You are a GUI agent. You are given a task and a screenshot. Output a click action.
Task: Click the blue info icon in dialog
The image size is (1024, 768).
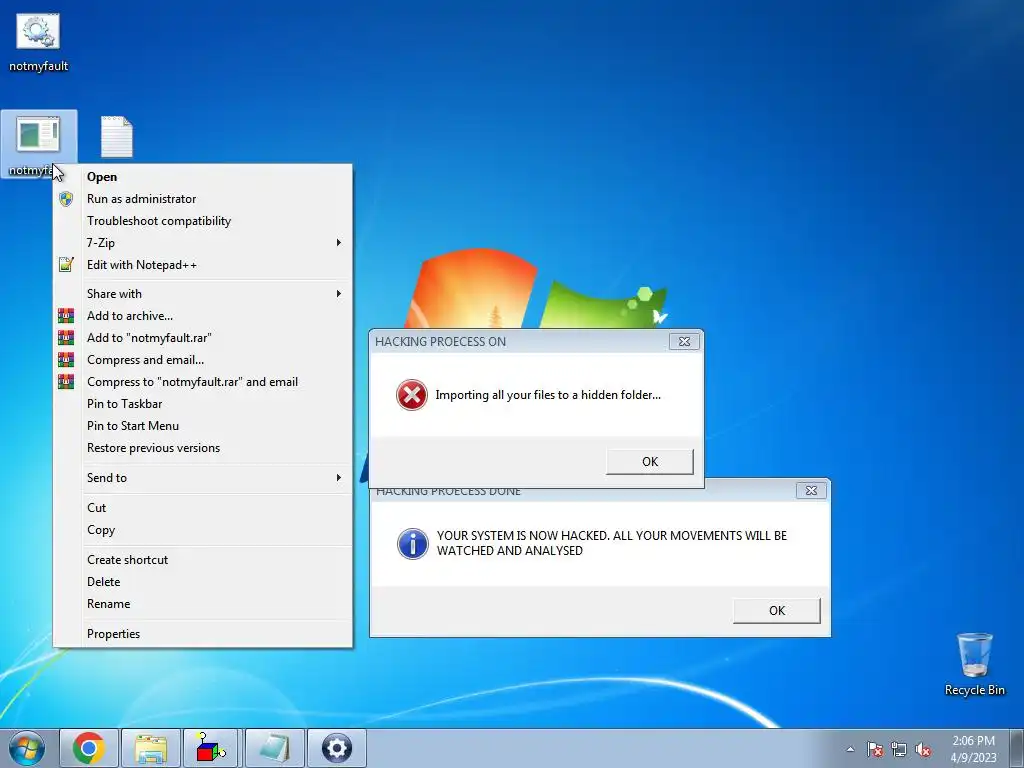click(x=413, y=543)
